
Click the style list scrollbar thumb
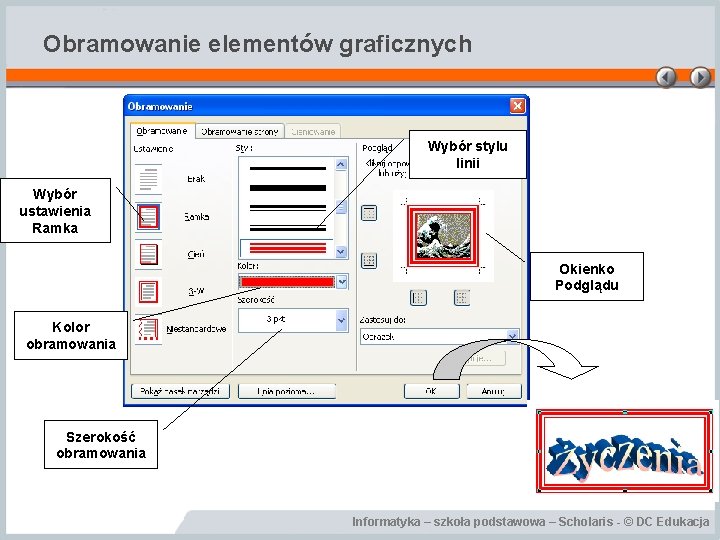pos(341,207)
